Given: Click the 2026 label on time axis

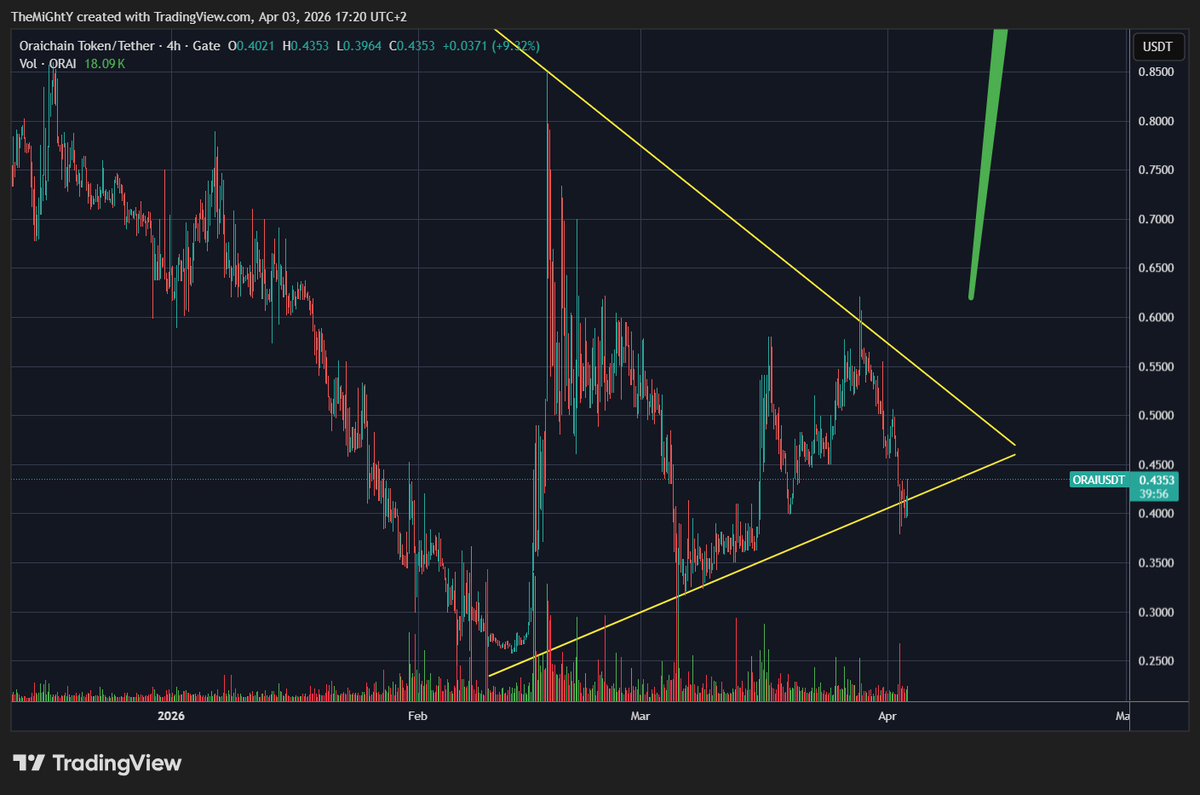Looking at the screenshot, I should coord(173,716).
